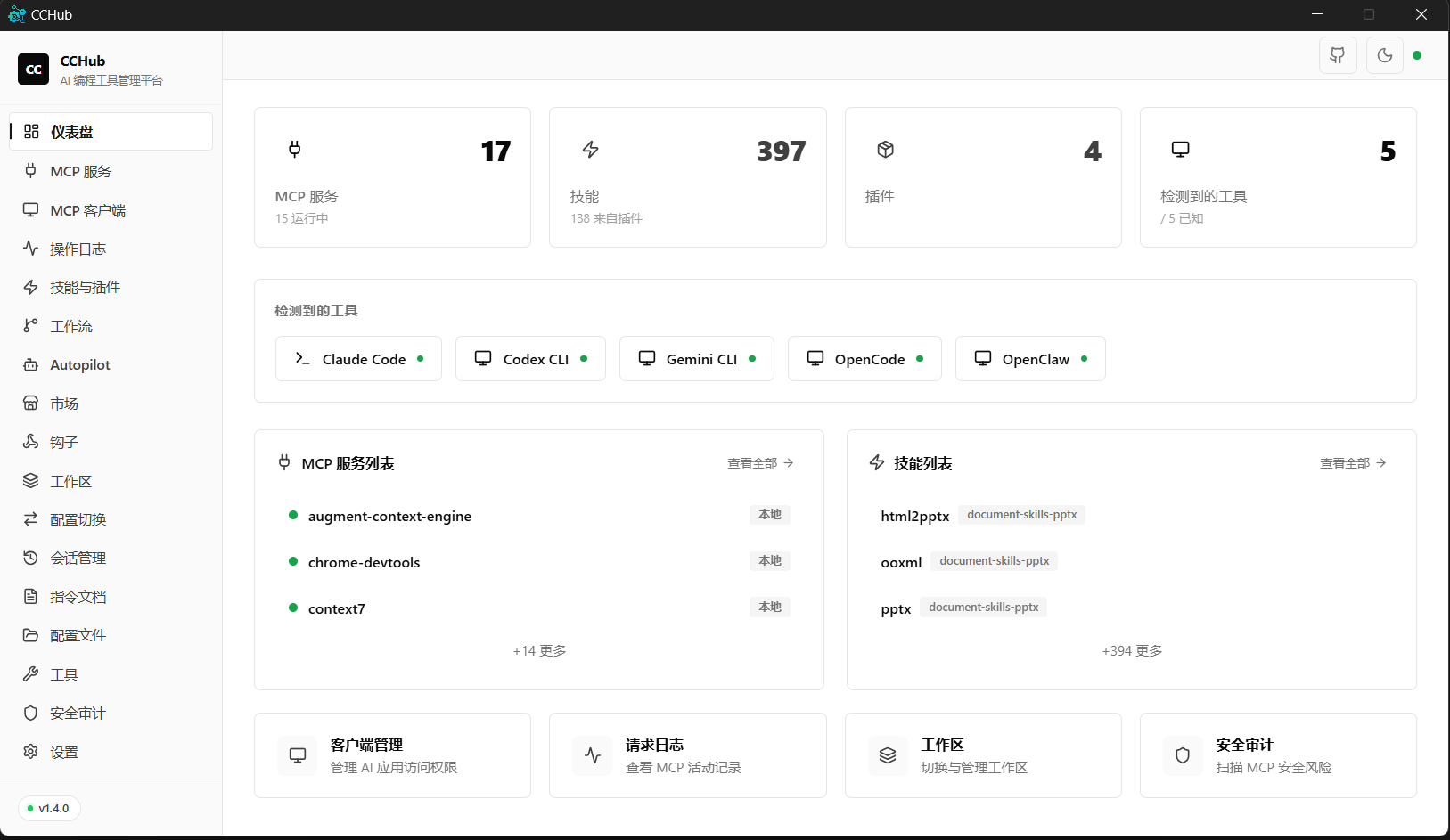Expand the +14 更多 MCP services list
Image resolution: width=1450 pixels, height=840 pixels.
(538, 650)
